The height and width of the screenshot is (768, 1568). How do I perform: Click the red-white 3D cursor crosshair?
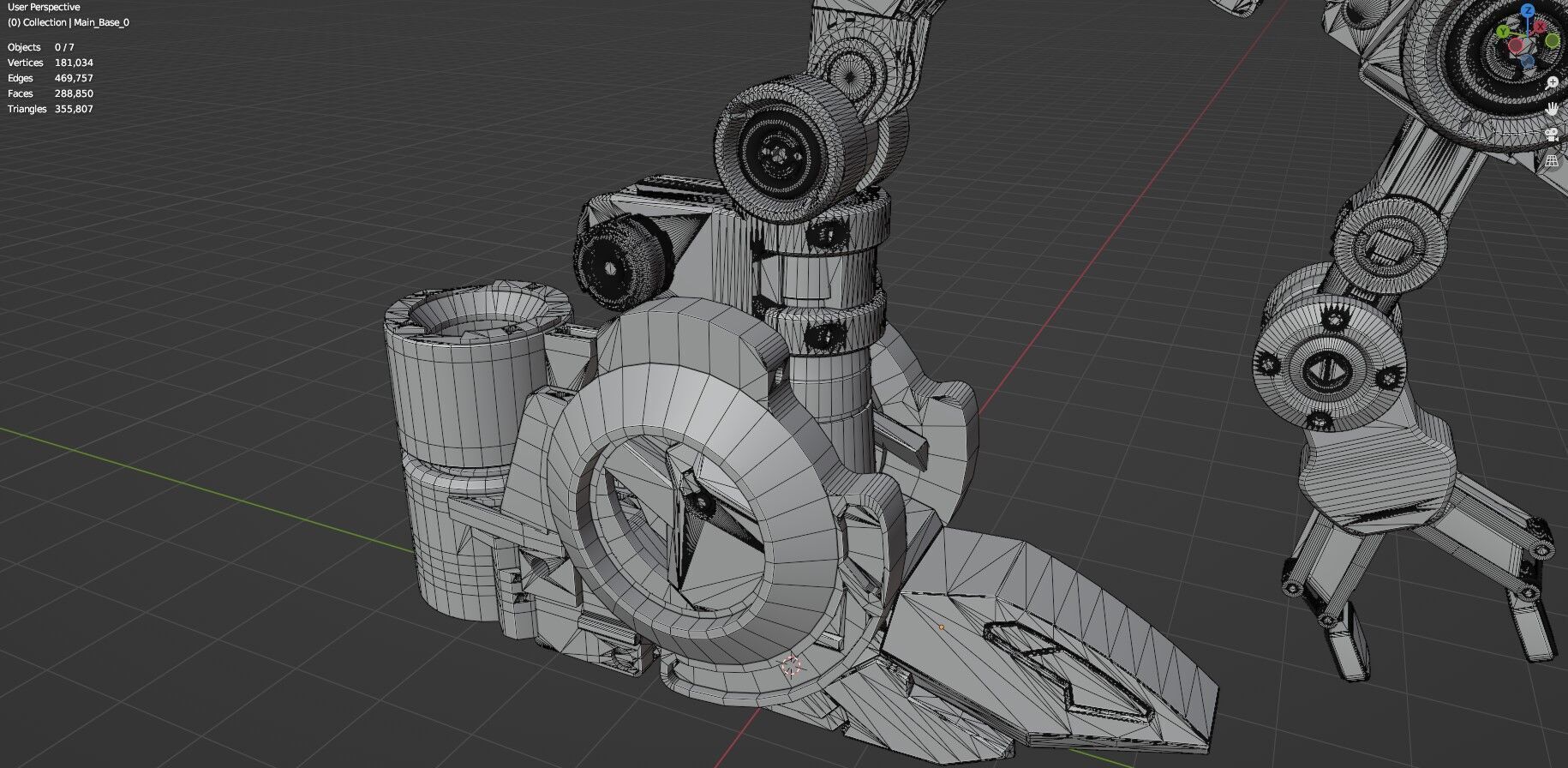click(x=791, y=665)
